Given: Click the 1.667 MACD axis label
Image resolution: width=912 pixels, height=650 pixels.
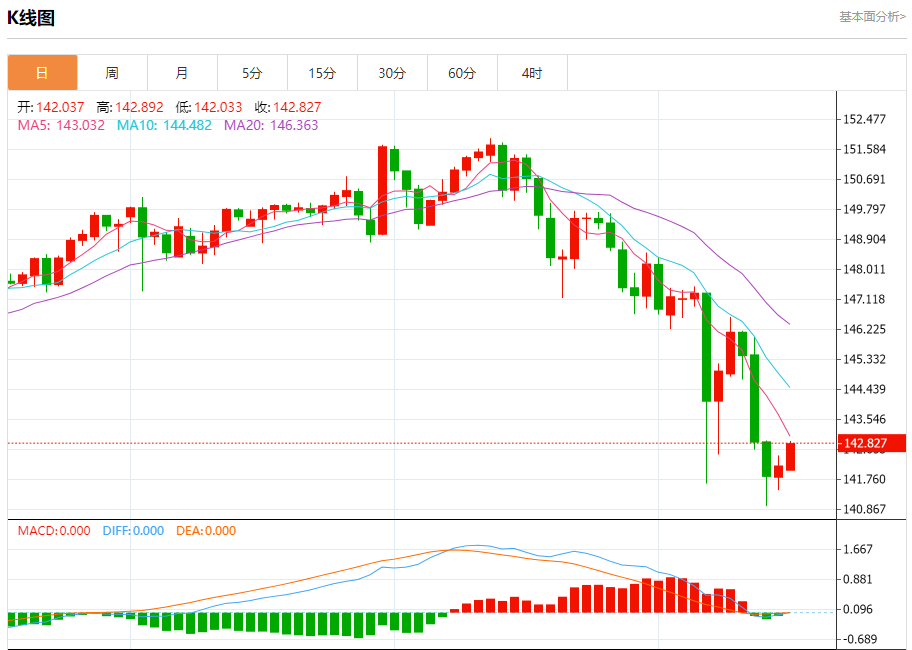Looking at the screenshot, I should click(x=858, y=549).
